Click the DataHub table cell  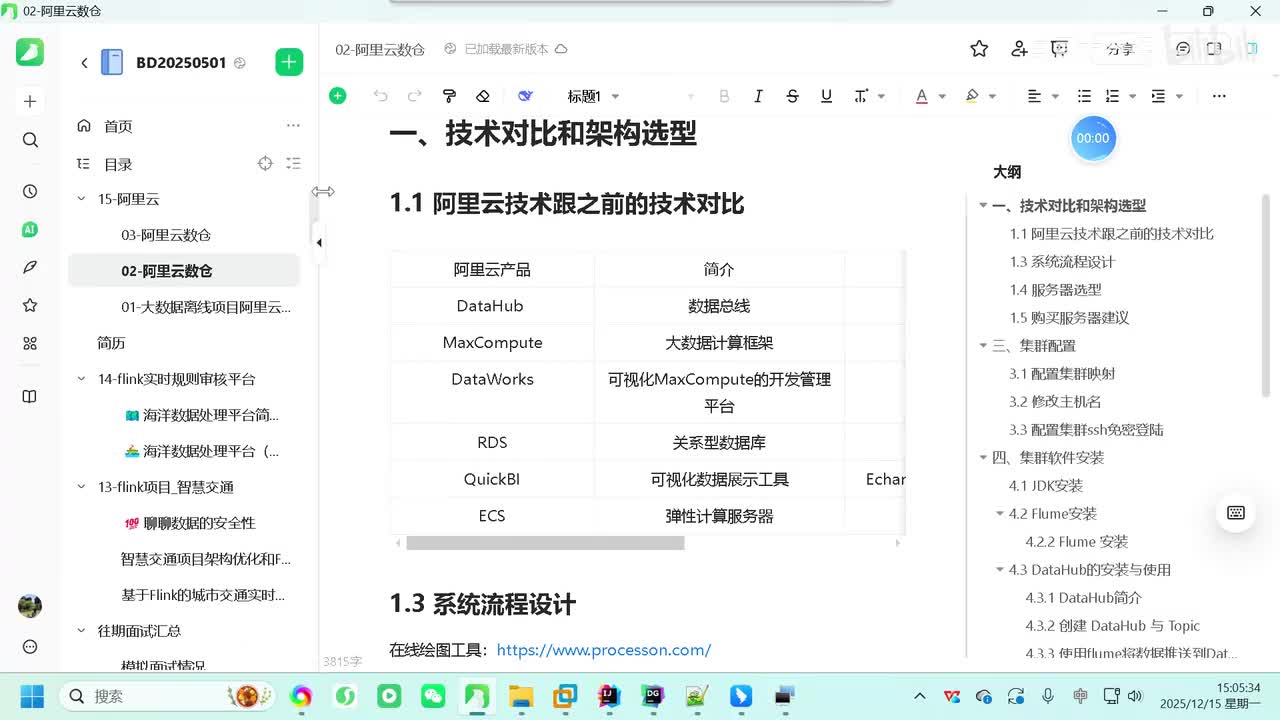490,306
